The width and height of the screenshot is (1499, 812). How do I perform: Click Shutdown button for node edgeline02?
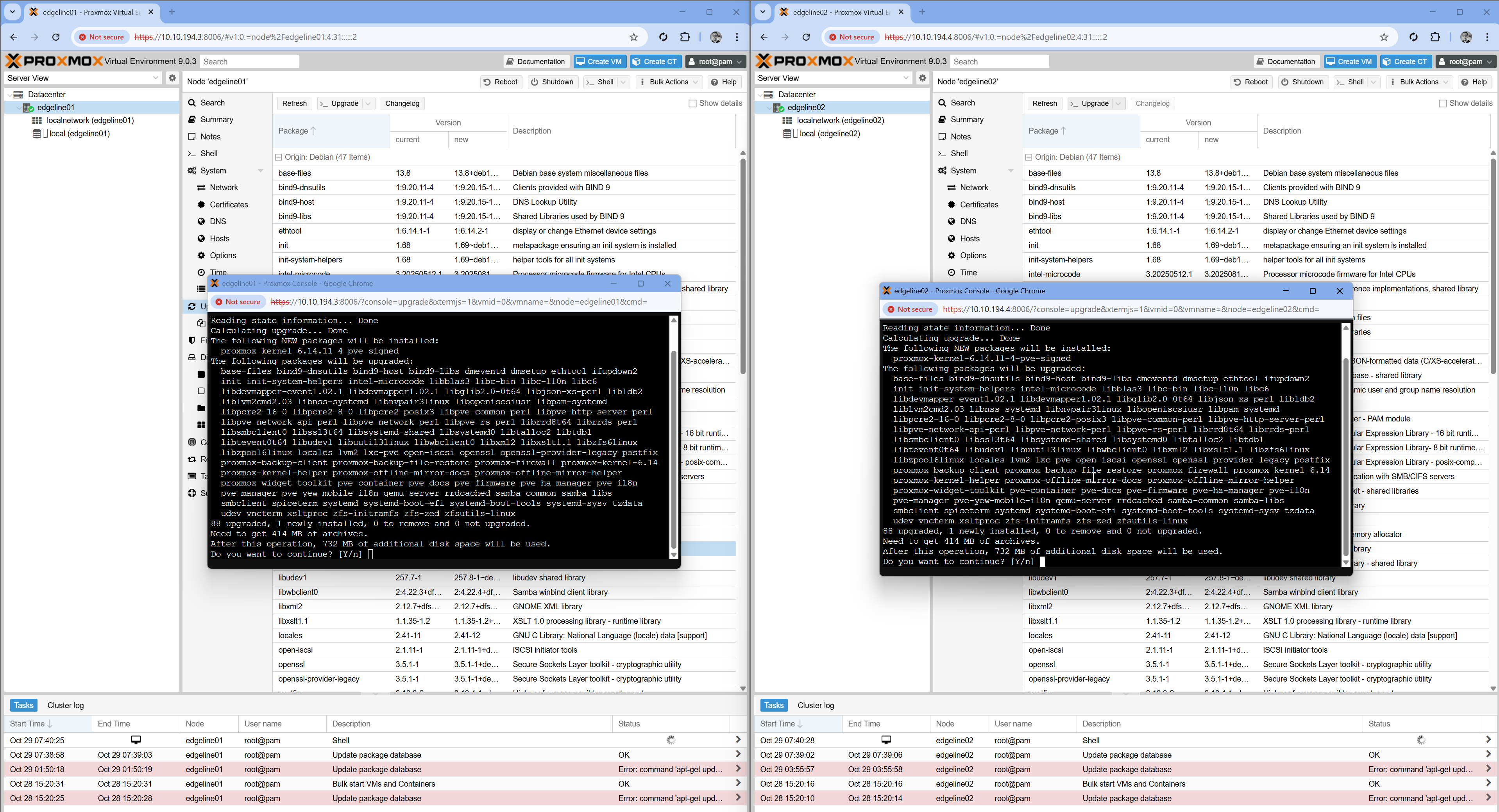point(1302,82)
